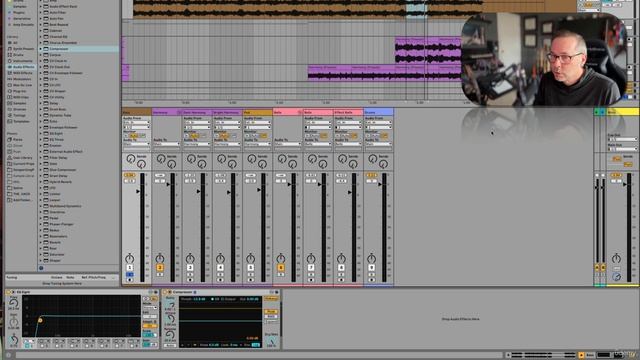
Task: Toggle track 2 activator button
Action: [160, 268]
